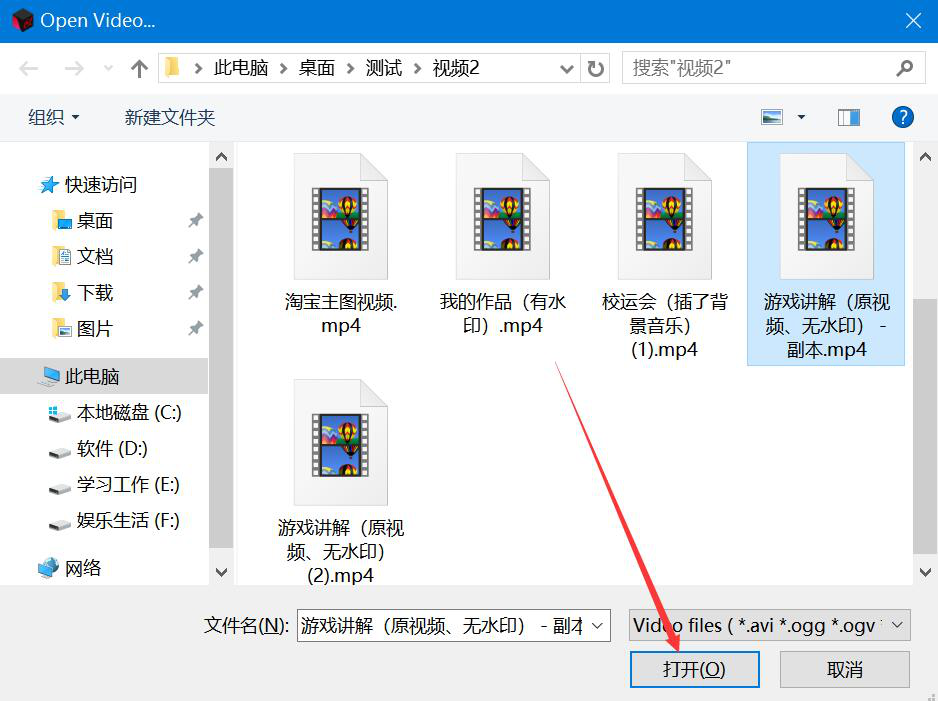Click the search magnifier icon
Image resolution: width=938 pixels, height=701 pixels.
click(904, 68)
